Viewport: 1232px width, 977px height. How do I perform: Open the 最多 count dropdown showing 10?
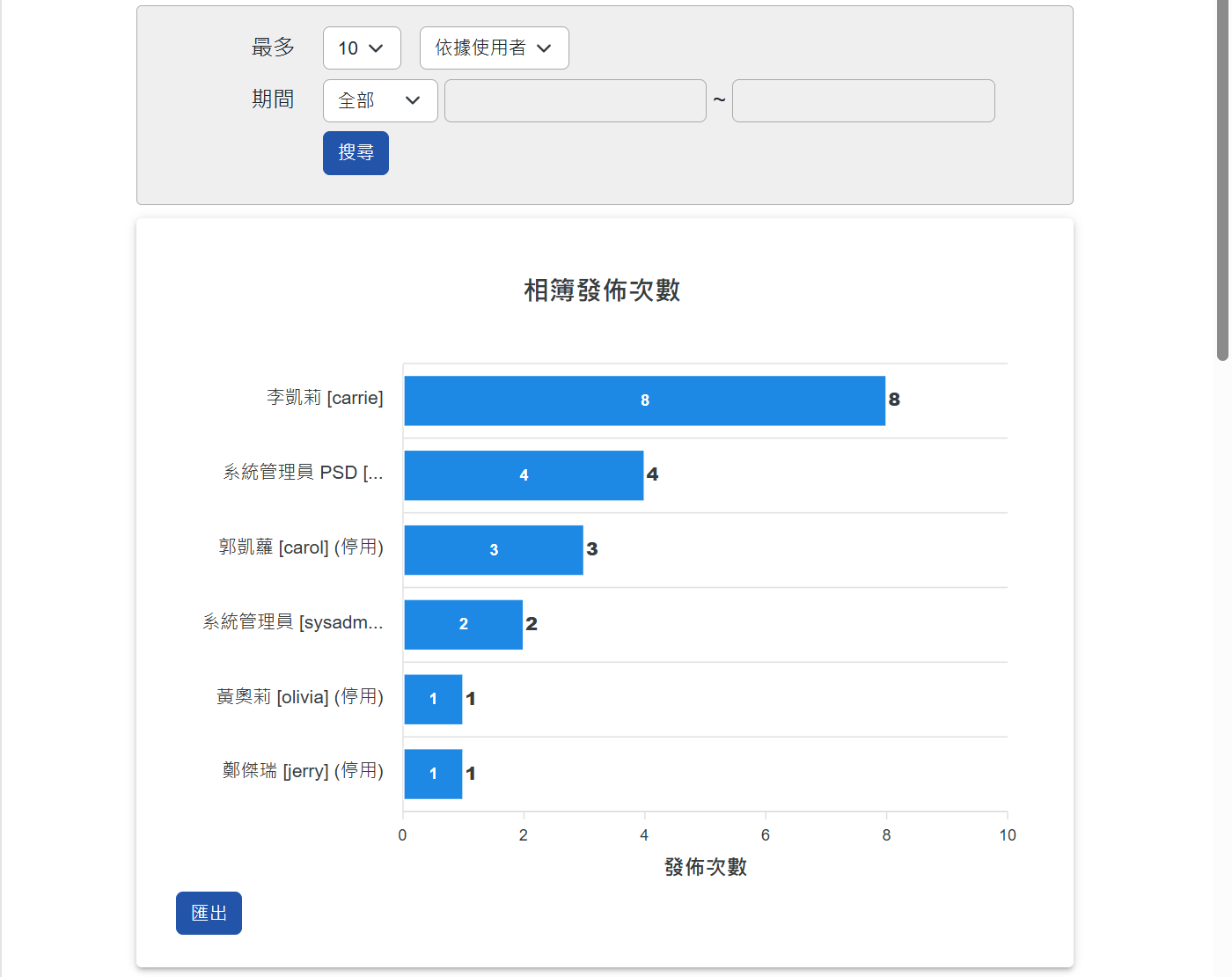[x=362, y=48]
